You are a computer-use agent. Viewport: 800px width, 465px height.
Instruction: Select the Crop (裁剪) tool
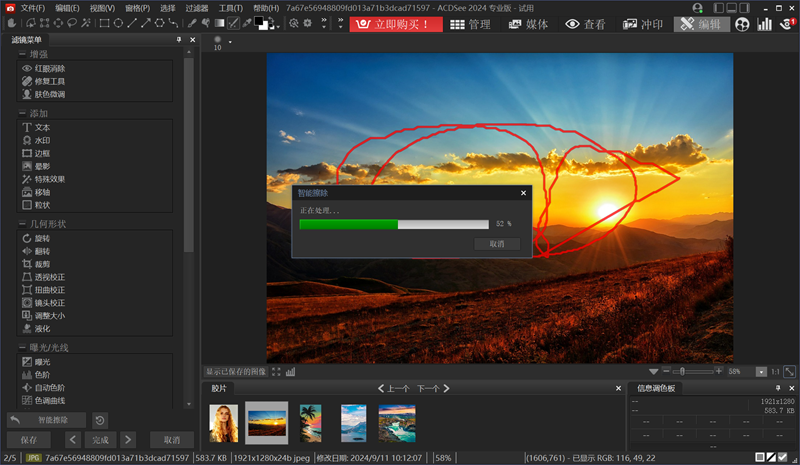(x=42, y=263)
